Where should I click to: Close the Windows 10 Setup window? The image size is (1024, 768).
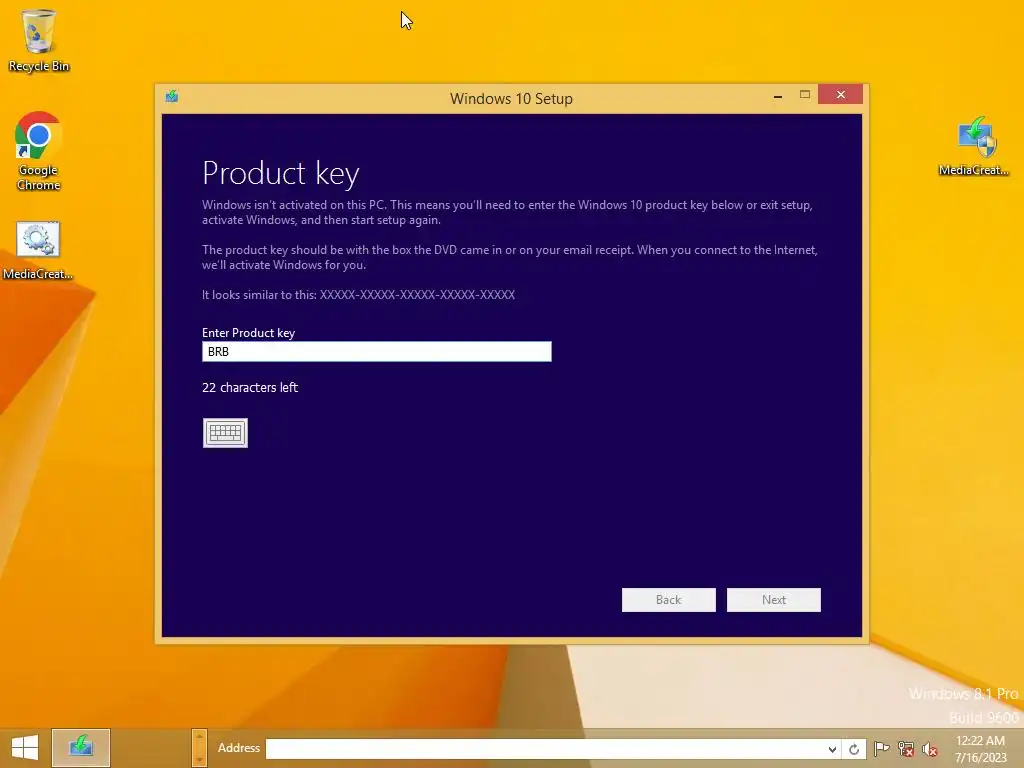[x=840, y=95]
